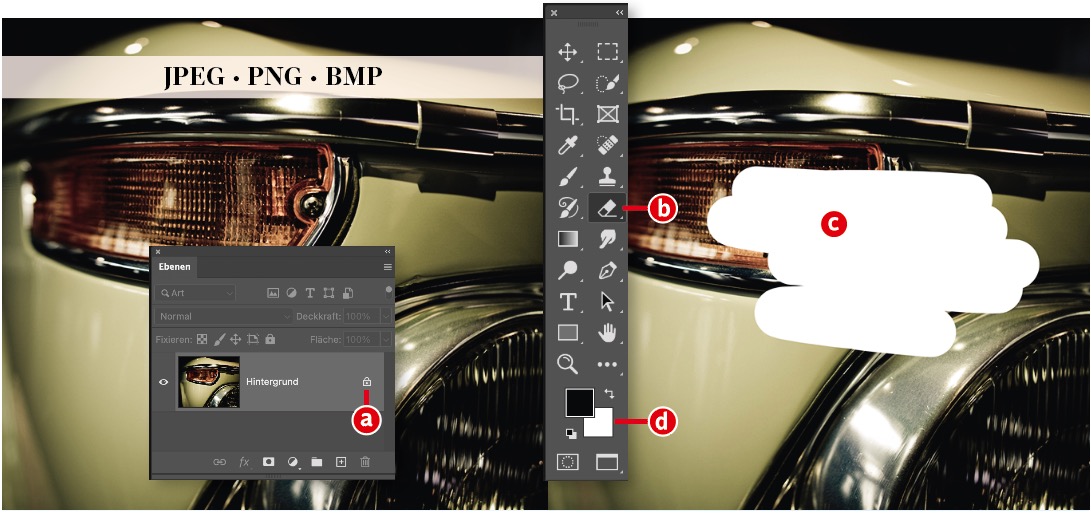Image resolution: width=1091 pixels, height=514 pixels.
Task: Click the lock icon on Hintergrund layer
Action: pos(366,382)
